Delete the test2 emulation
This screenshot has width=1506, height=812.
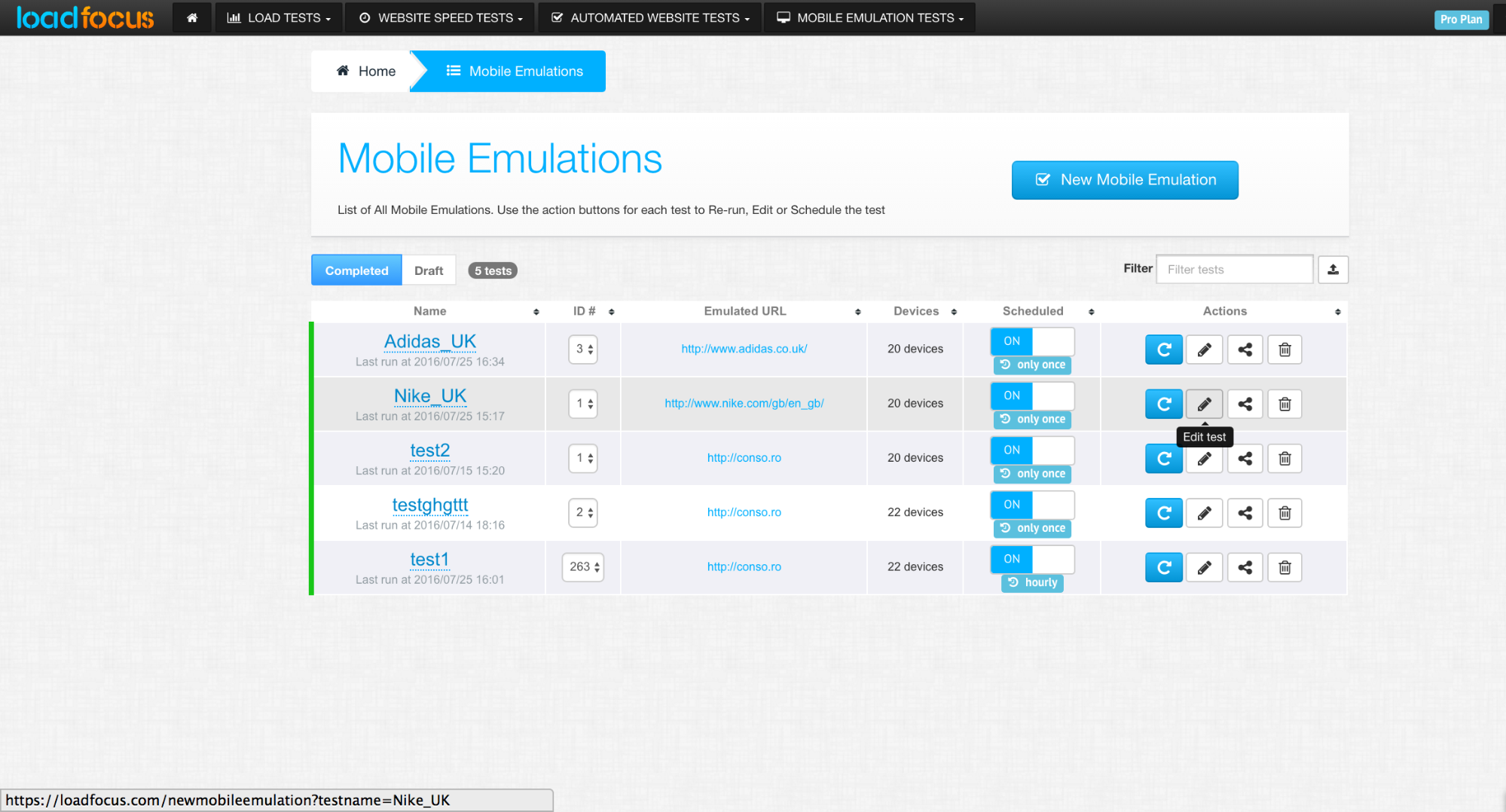1285,459
